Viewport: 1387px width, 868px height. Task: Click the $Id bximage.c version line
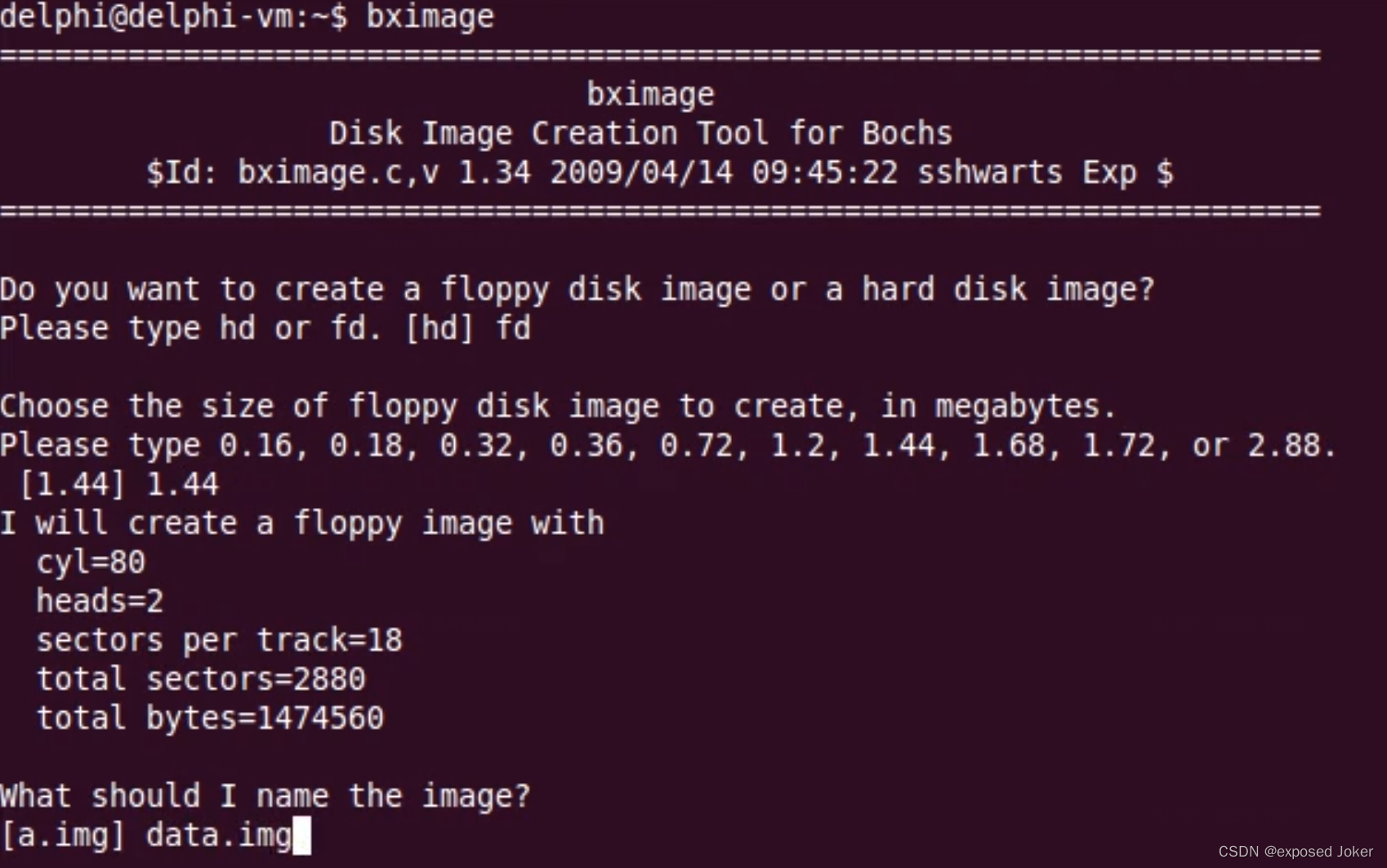point(659,172)
